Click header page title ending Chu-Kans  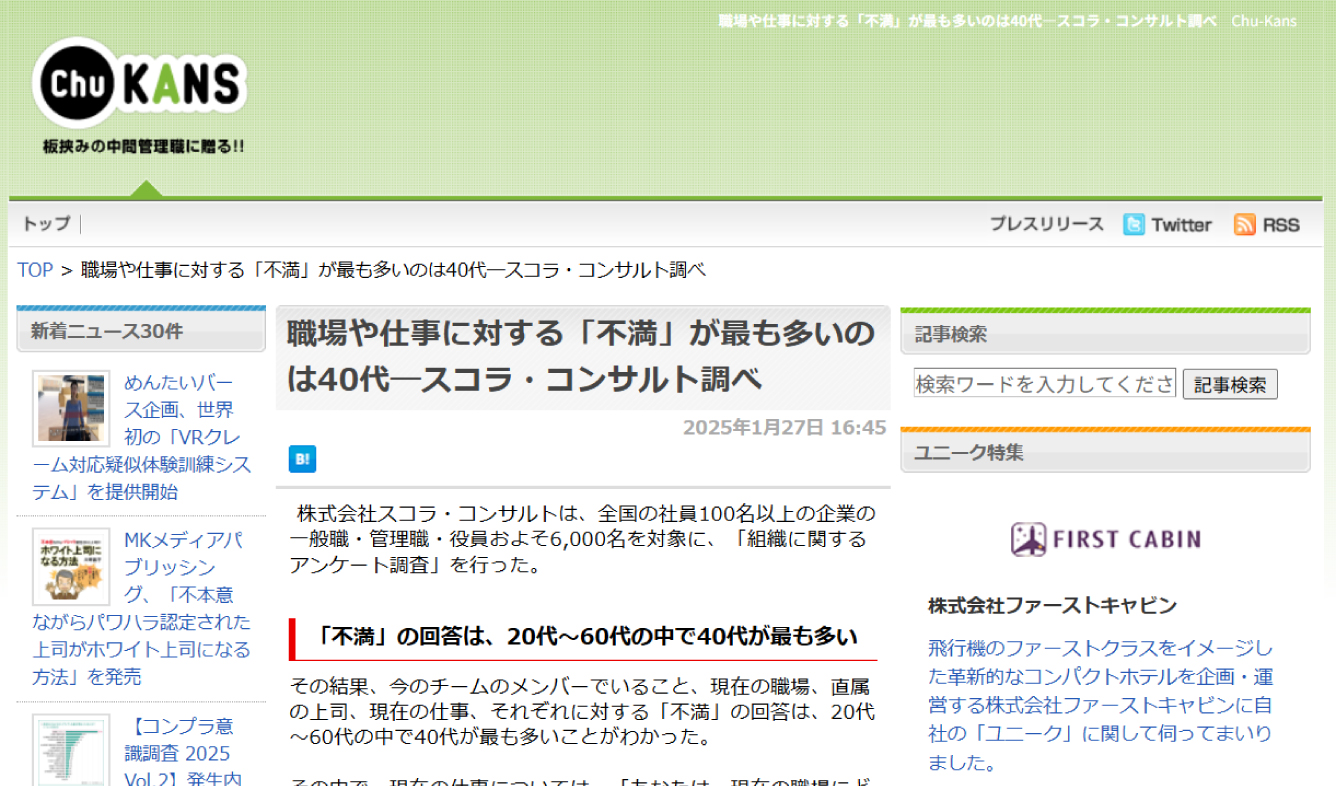pos(1008,21)
